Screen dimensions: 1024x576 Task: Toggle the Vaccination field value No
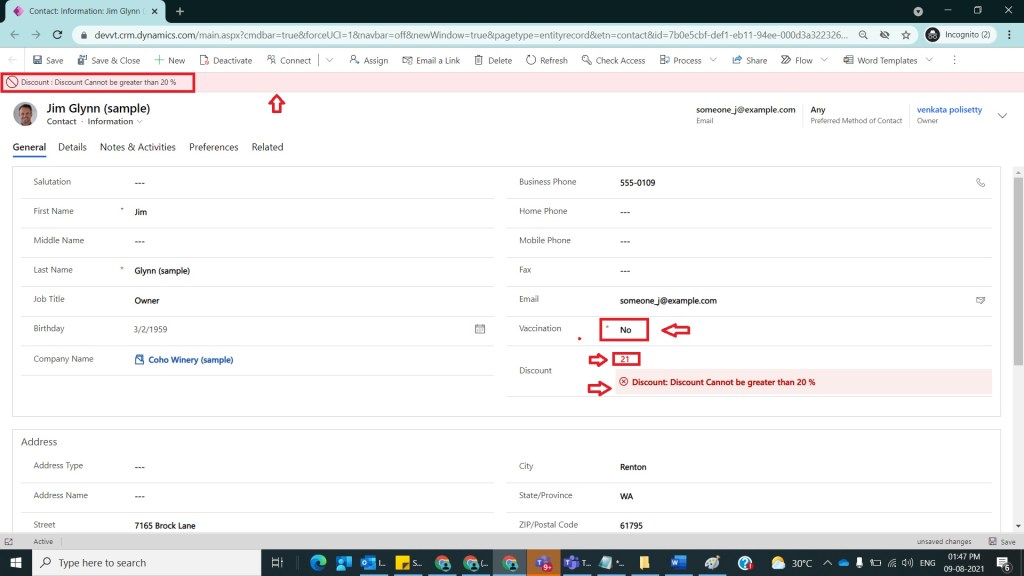tap(626, 329)
